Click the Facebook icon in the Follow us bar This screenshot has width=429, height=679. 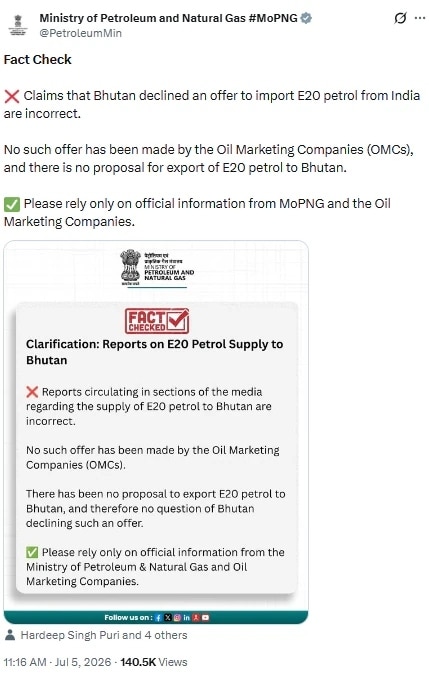158,618
